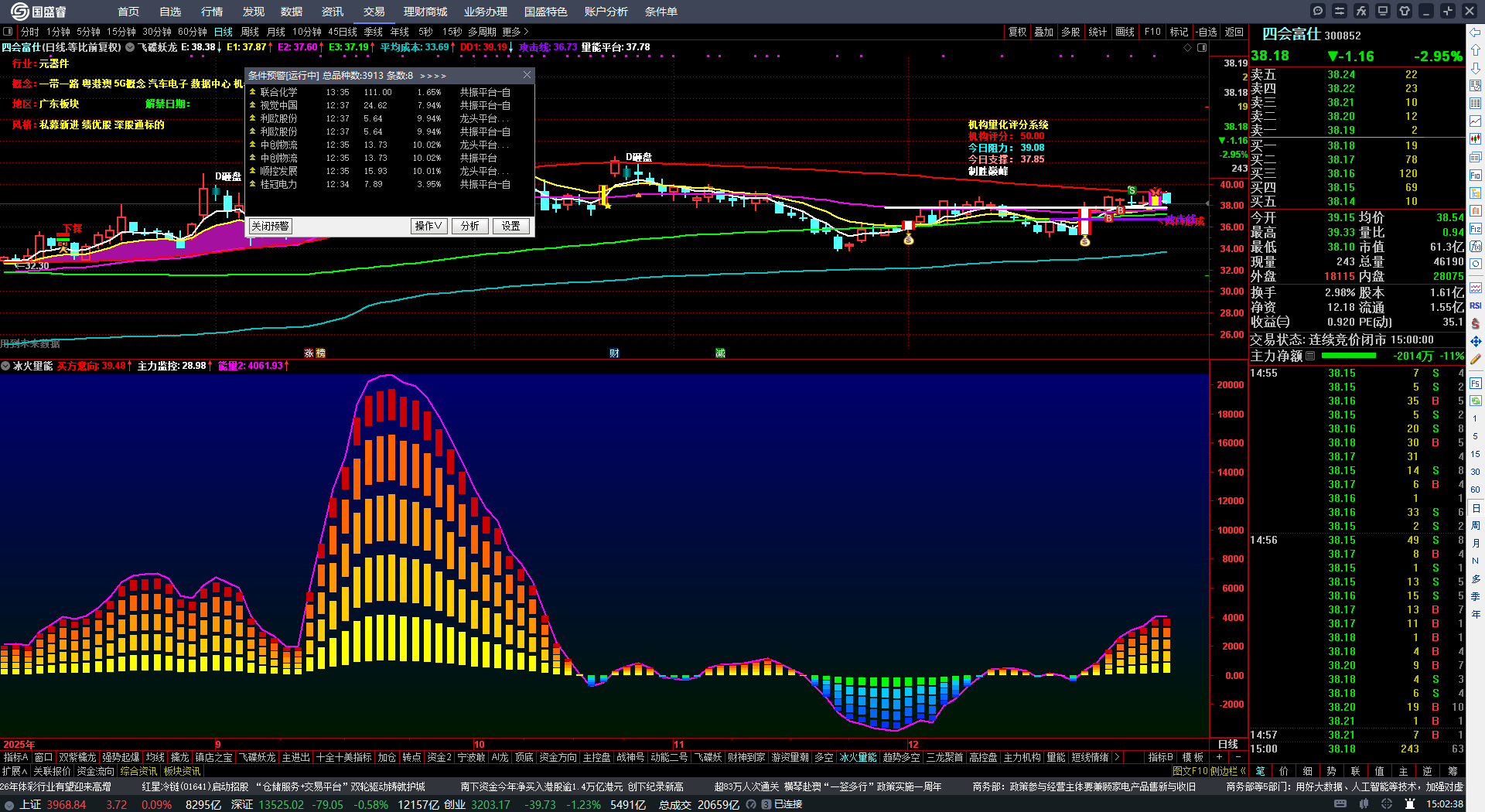Toggle 叠加 overlay mode
This screenshot has height=812, width=1485.
[1044, 32]
